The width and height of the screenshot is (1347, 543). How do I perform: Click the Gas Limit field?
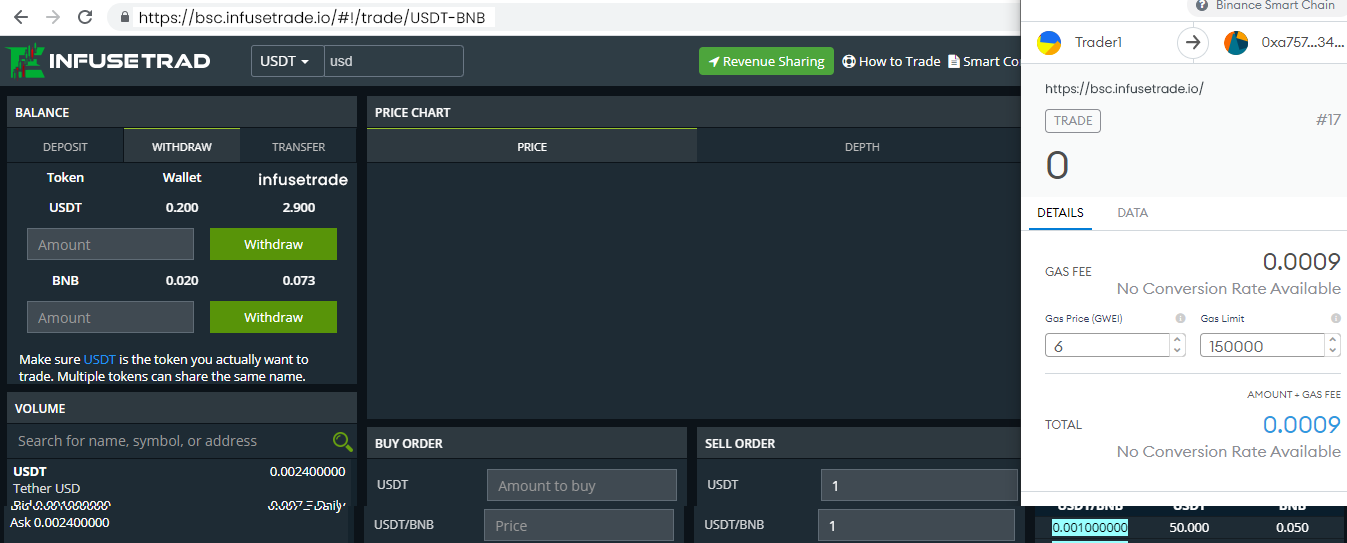click(x=1262, y=345)
